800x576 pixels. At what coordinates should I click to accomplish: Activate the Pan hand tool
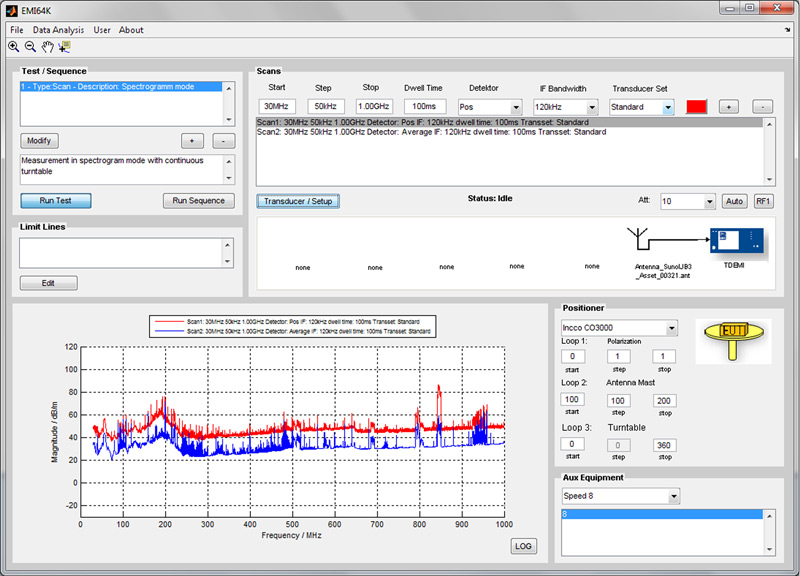pyautogui.click(x=47, y=47)
